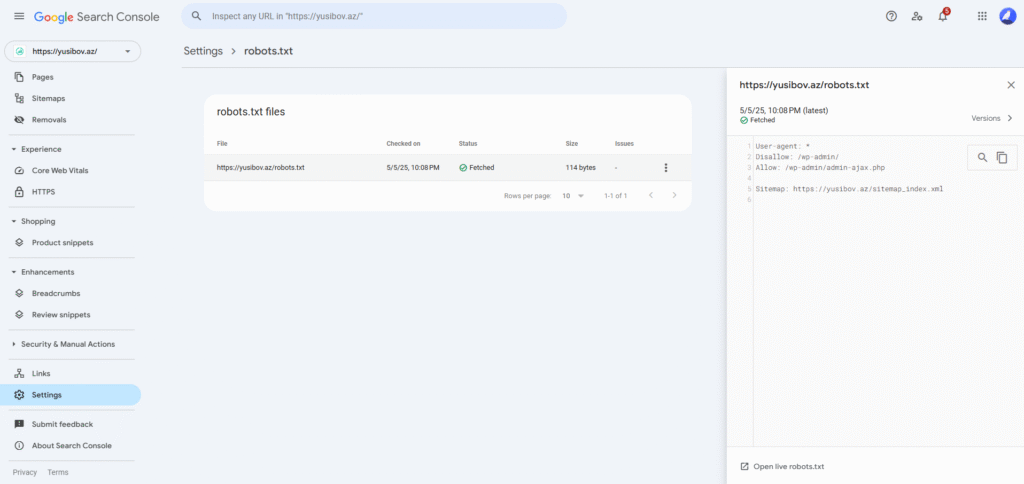Open About Search Console

click(x=72, y=446)
